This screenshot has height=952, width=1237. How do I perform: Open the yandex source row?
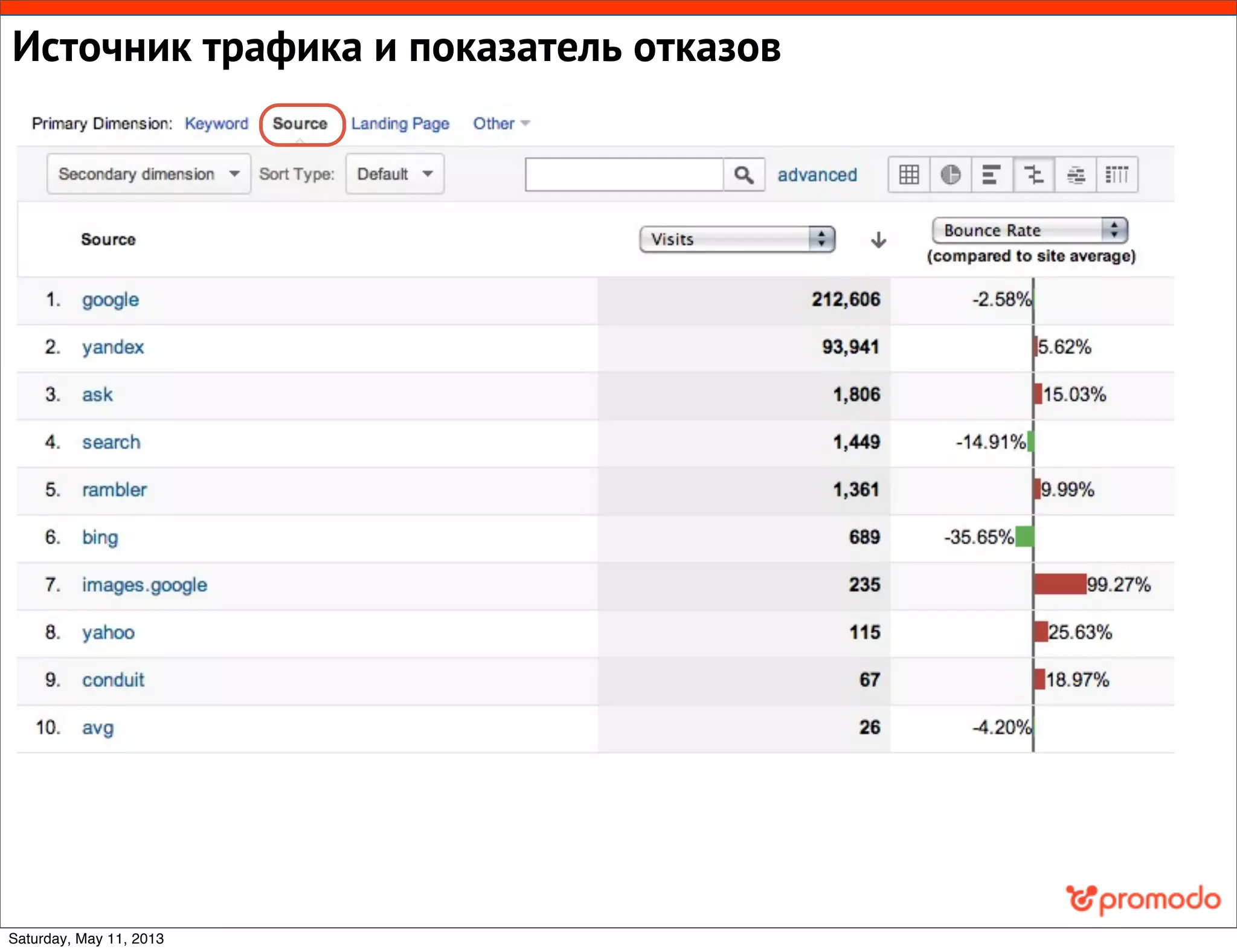point(113,347)
